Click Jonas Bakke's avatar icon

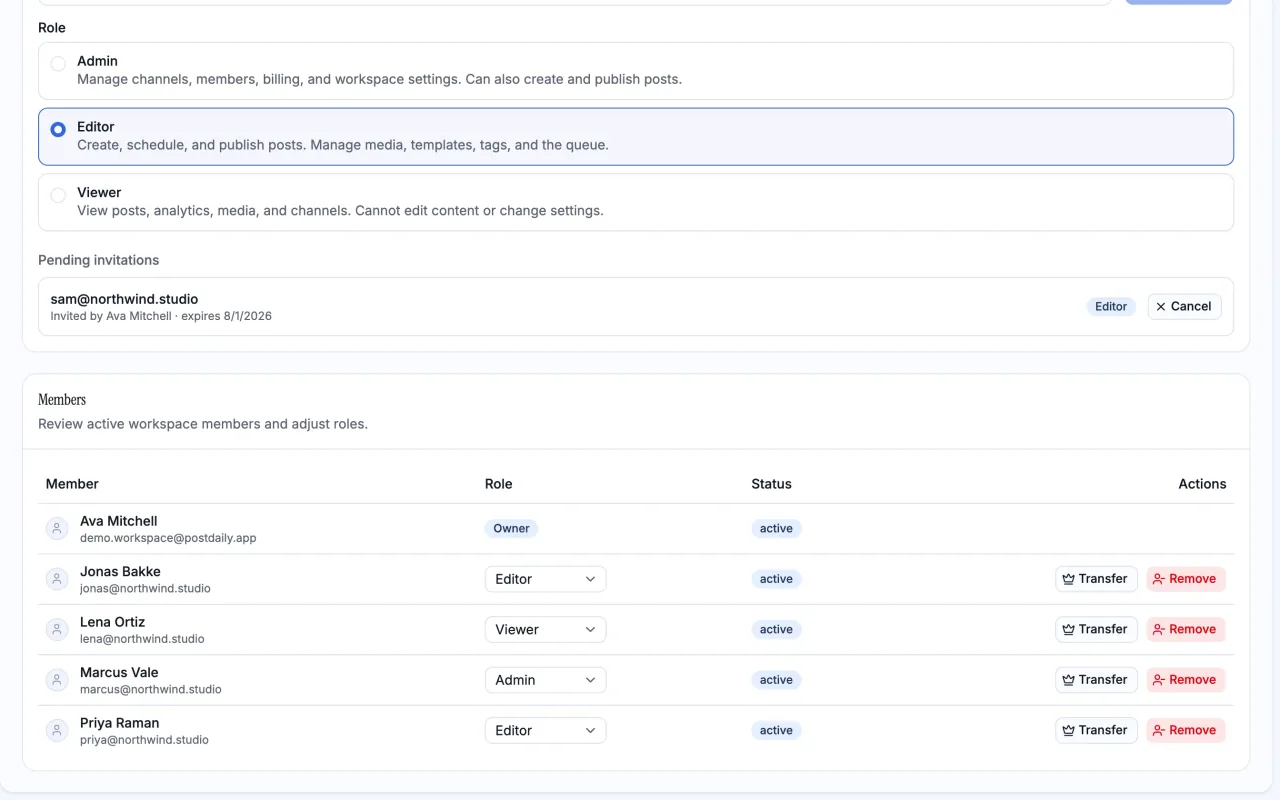click(57, 579)
